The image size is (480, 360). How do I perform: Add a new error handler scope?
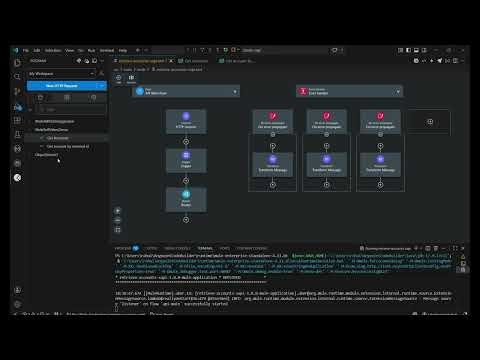click(x=430, y=122)
